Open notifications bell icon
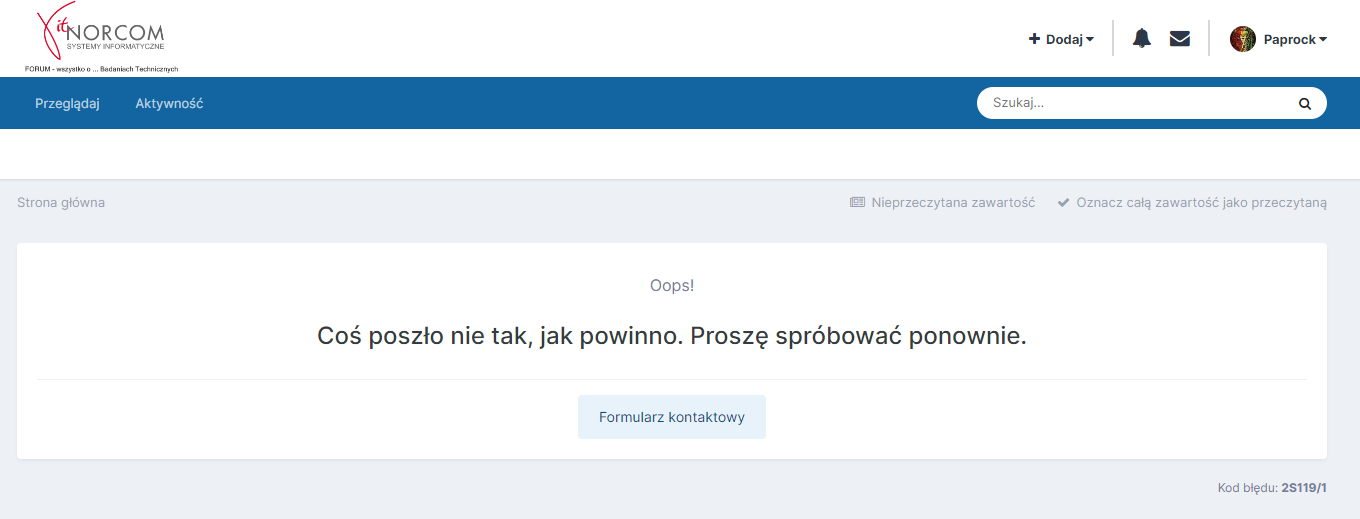The width and height of the screenshot is (1360, 519). [1141, 39]
